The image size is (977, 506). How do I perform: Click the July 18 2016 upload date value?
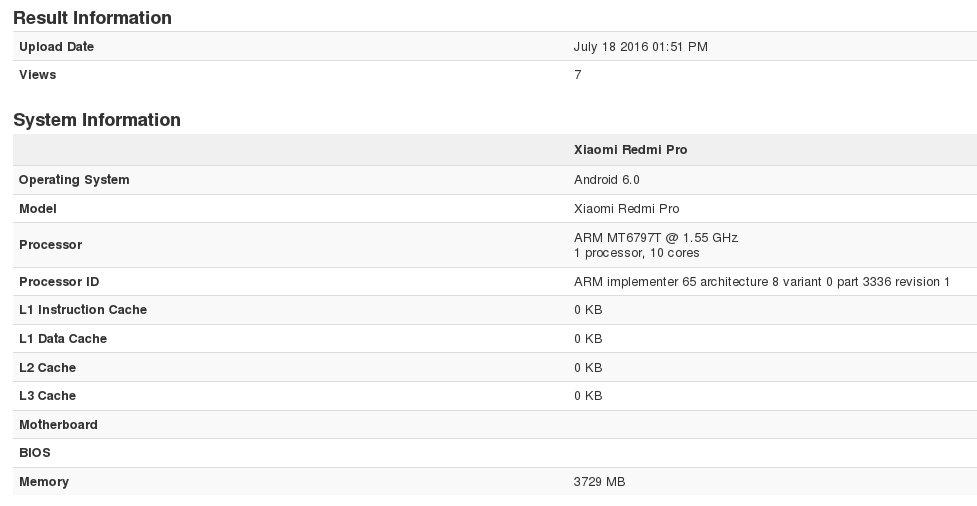[641, 47]
